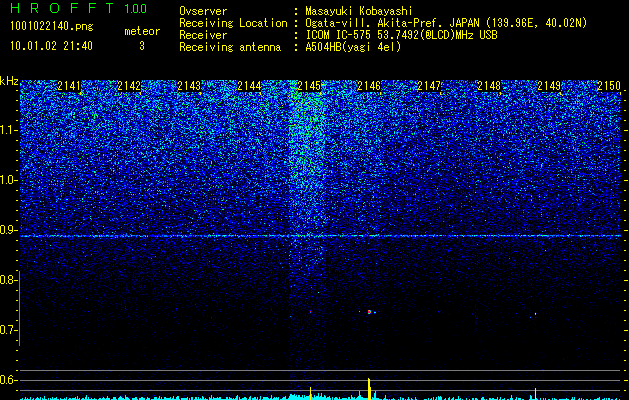Image resolution: width=629 pixels, height=400 pixels.
Task: Click the meteor count value 3
Action: (142, 46)
